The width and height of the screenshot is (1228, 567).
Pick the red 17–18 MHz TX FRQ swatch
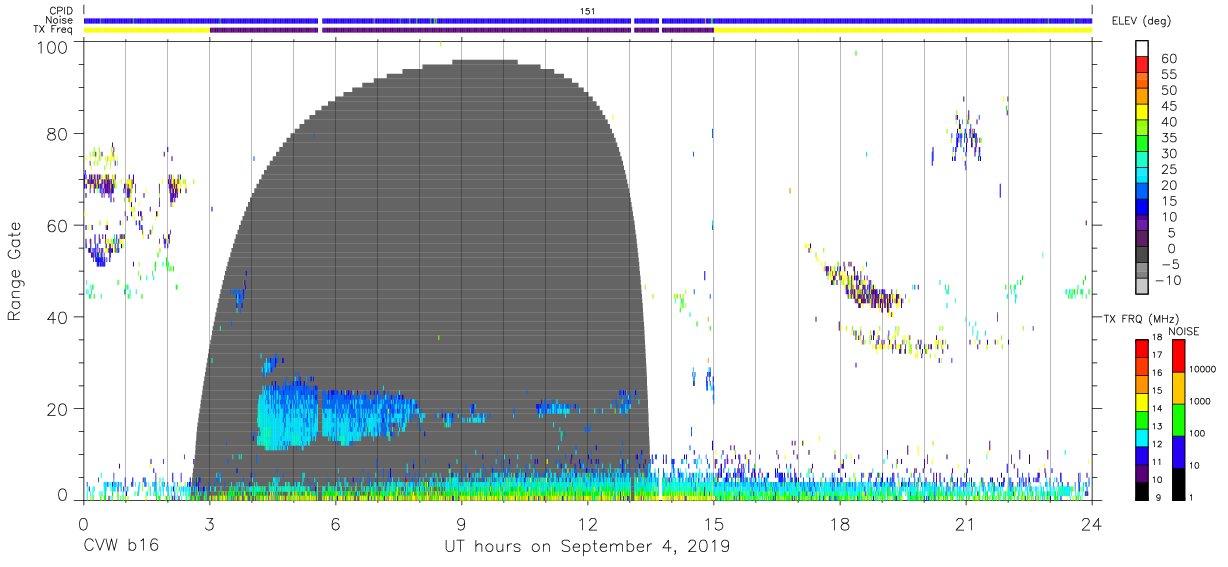click(1142, 347)
